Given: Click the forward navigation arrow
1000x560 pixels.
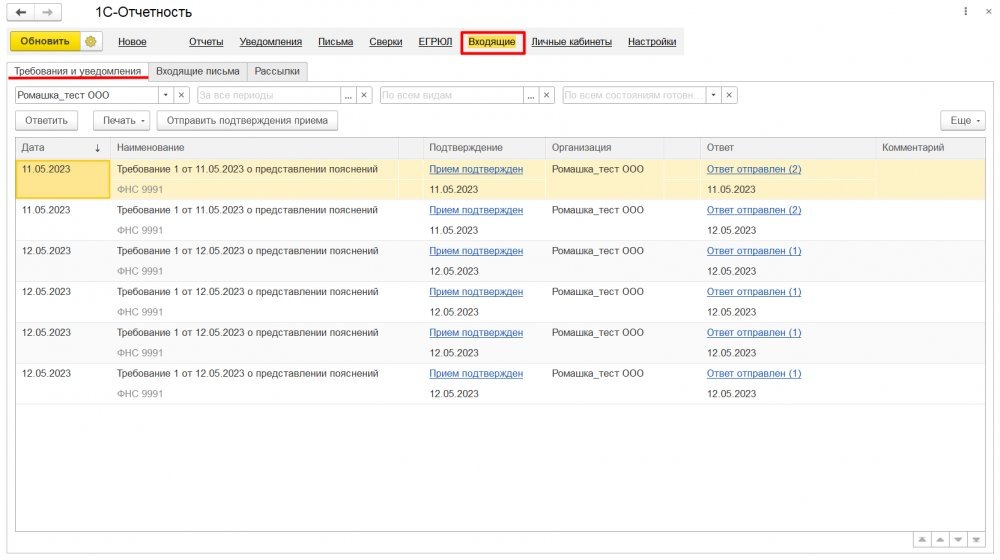Looking at the screenshot, I should click(x=48, y=12).
